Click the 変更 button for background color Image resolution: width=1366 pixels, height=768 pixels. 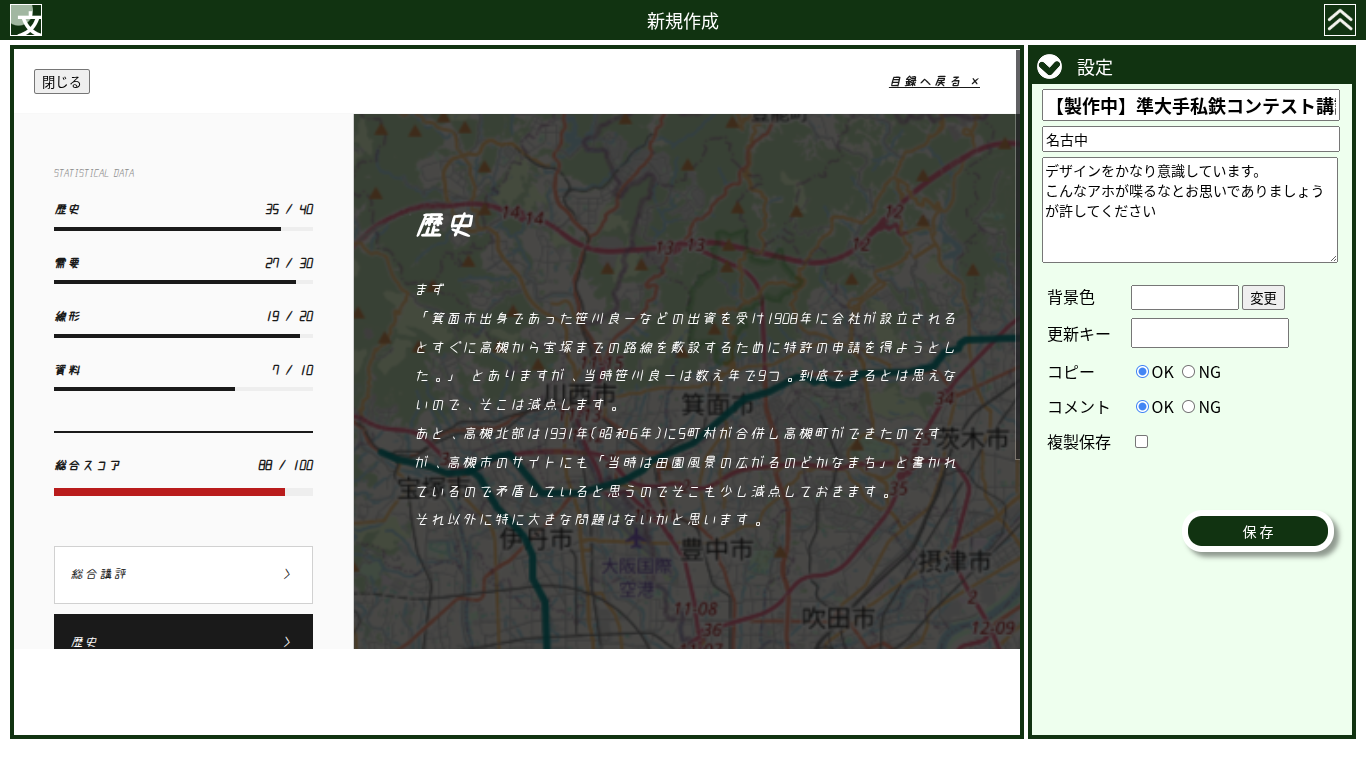(1263, 298)
